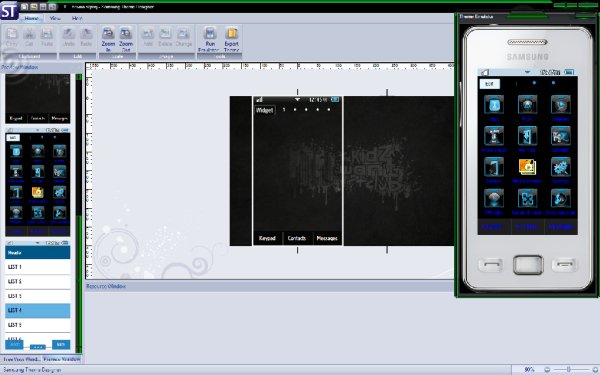Image resolution: width=600 pixels, height=375 pixels.
Task: Click the yellow open folder icon in the quick access toolbar
Action: point(34,7)
